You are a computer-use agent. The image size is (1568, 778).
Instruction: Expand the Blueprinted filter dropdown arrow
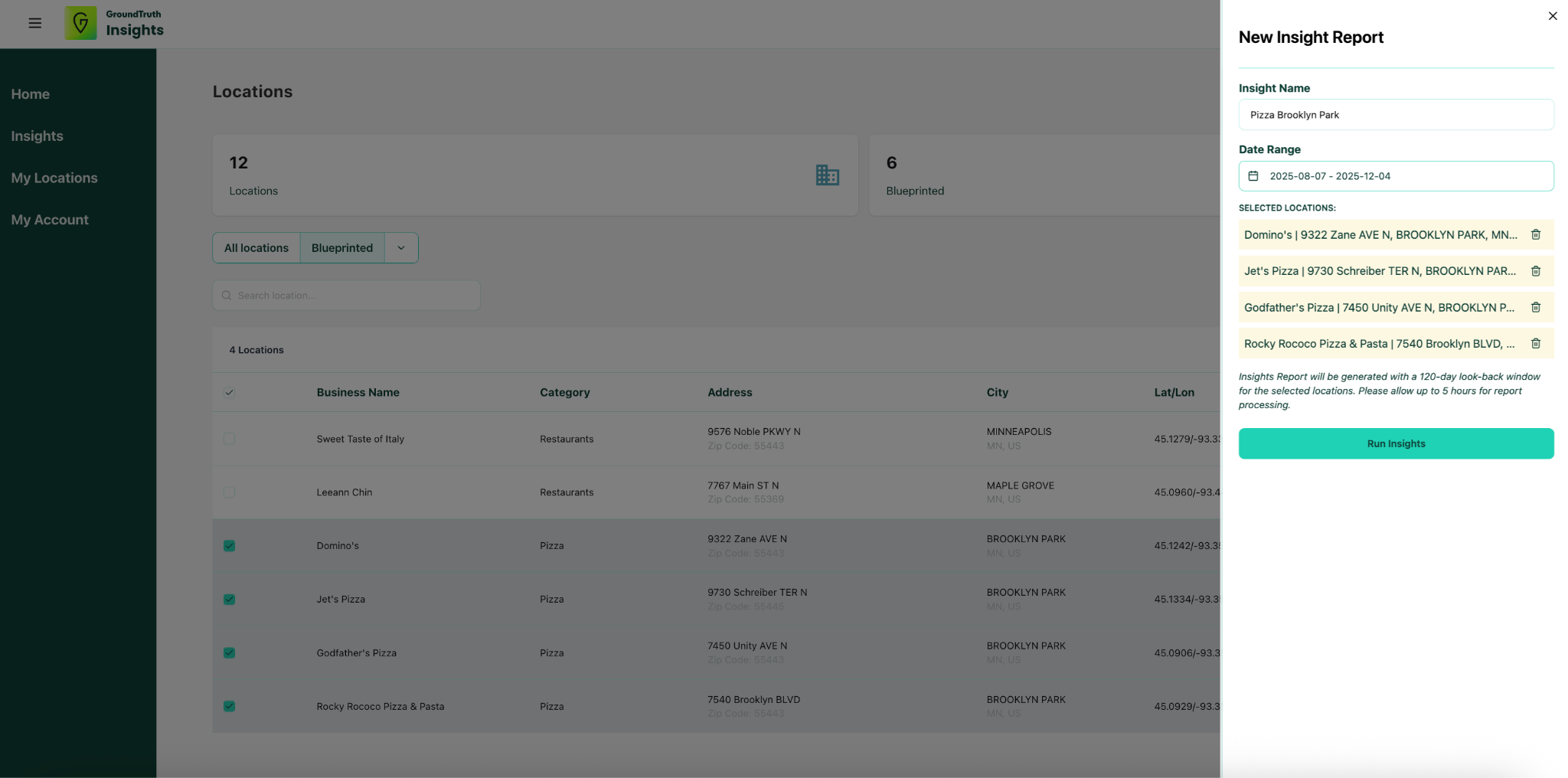coord(401,248)
